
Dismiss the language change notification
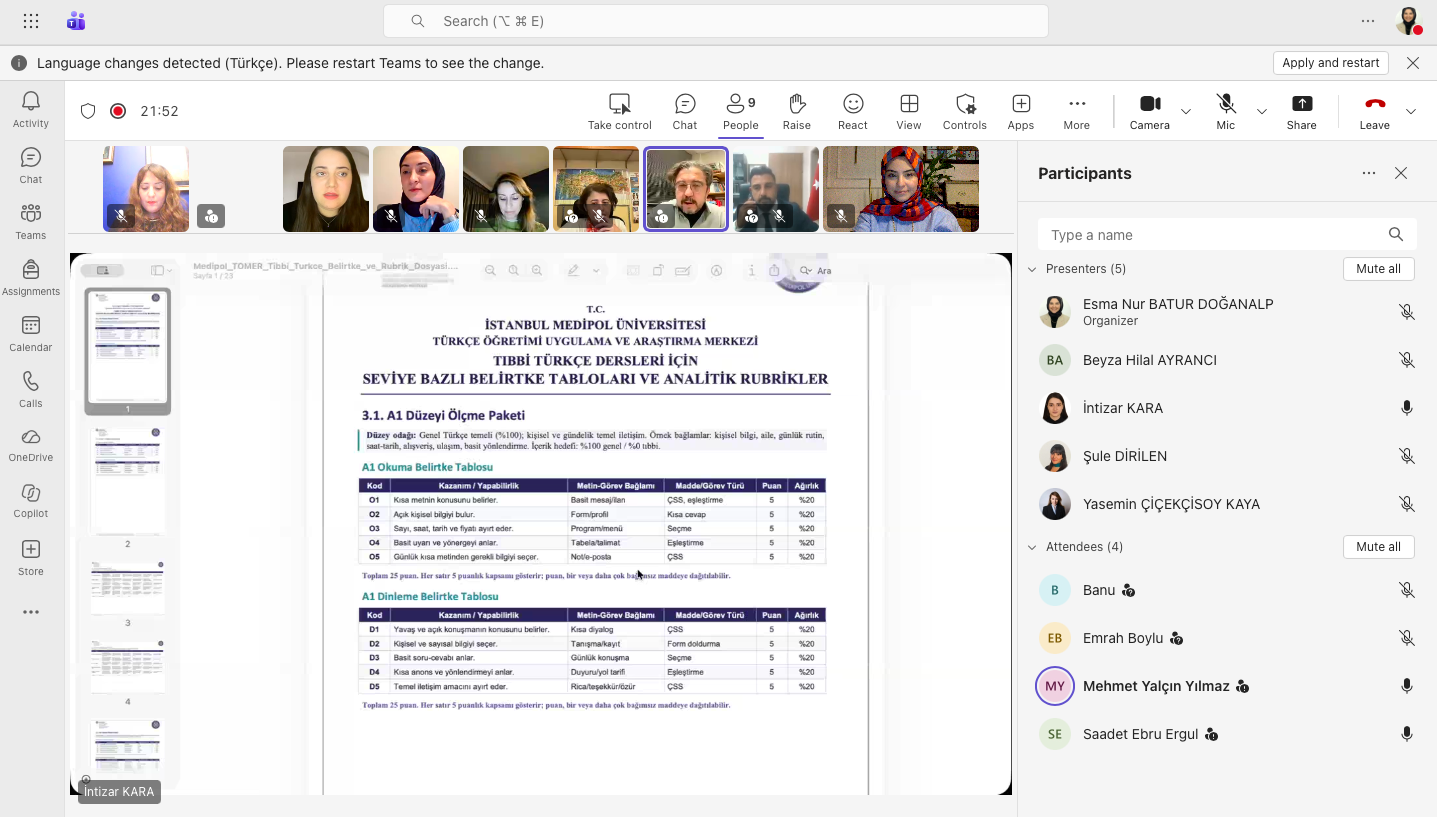click(1413, 63)
